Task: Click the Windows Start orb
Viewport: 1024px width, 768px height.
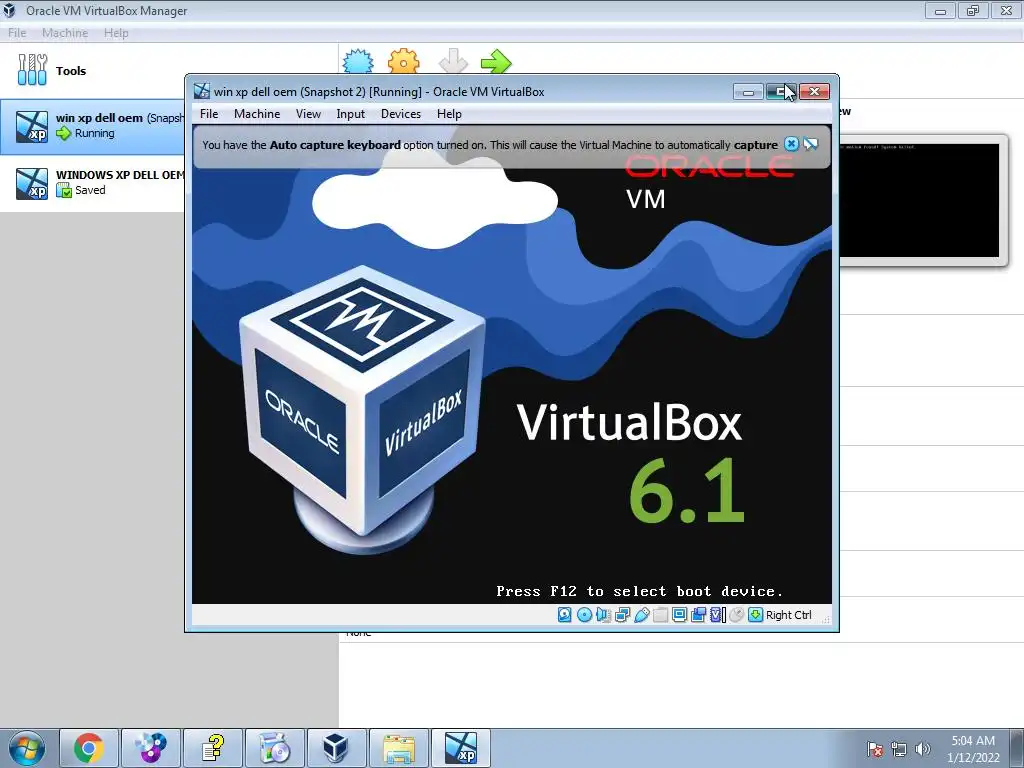Action: (x=27, y=748)
